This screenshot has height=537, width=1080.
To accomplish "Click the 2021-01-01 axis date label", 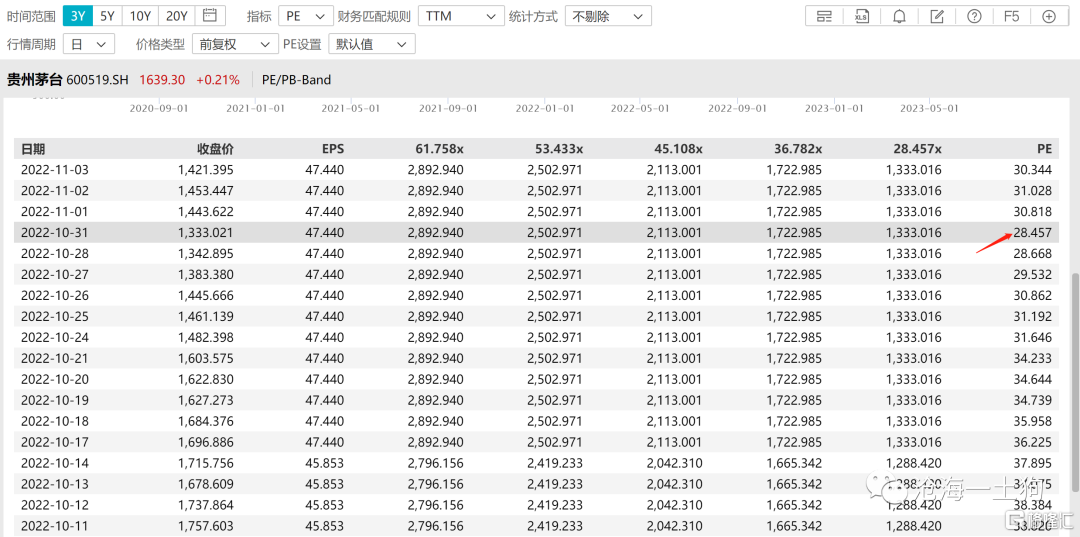I will (255, 108).
